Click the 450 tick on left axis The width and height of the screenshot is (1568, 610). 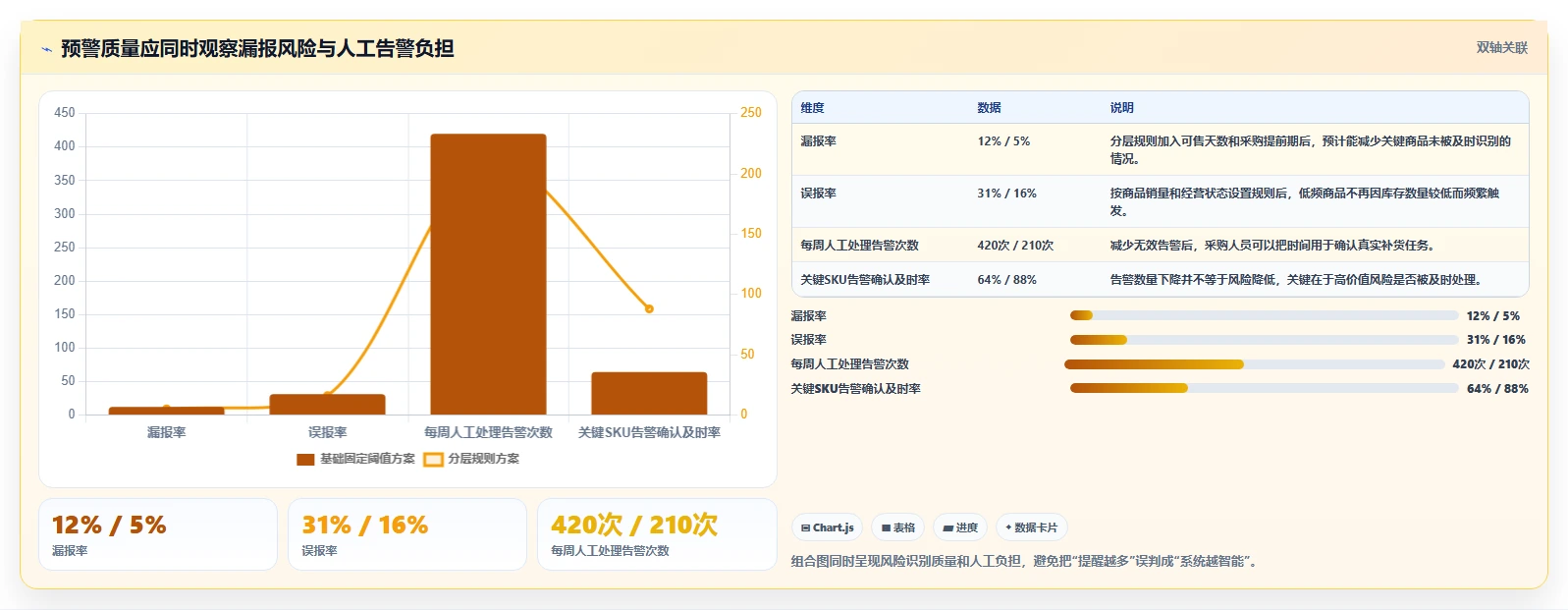click(65, 113)
